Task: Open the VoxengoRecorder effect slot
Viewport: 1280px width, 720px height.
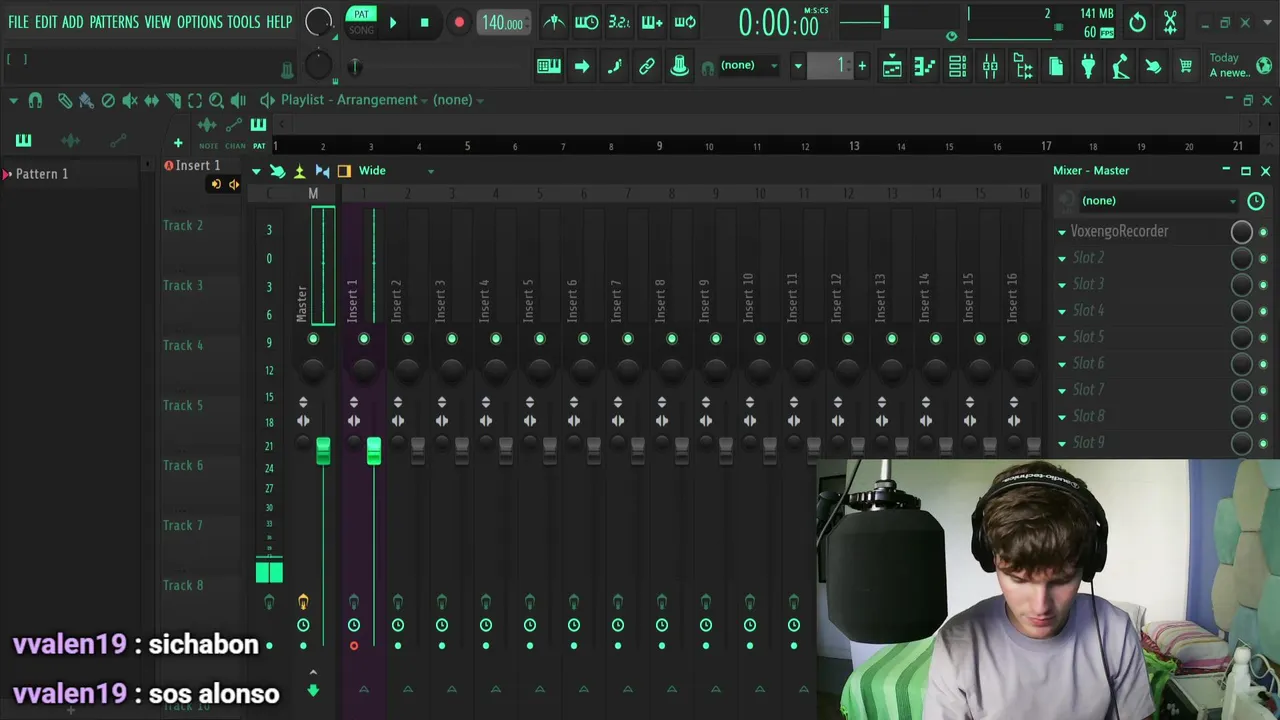Action: 1146,231
